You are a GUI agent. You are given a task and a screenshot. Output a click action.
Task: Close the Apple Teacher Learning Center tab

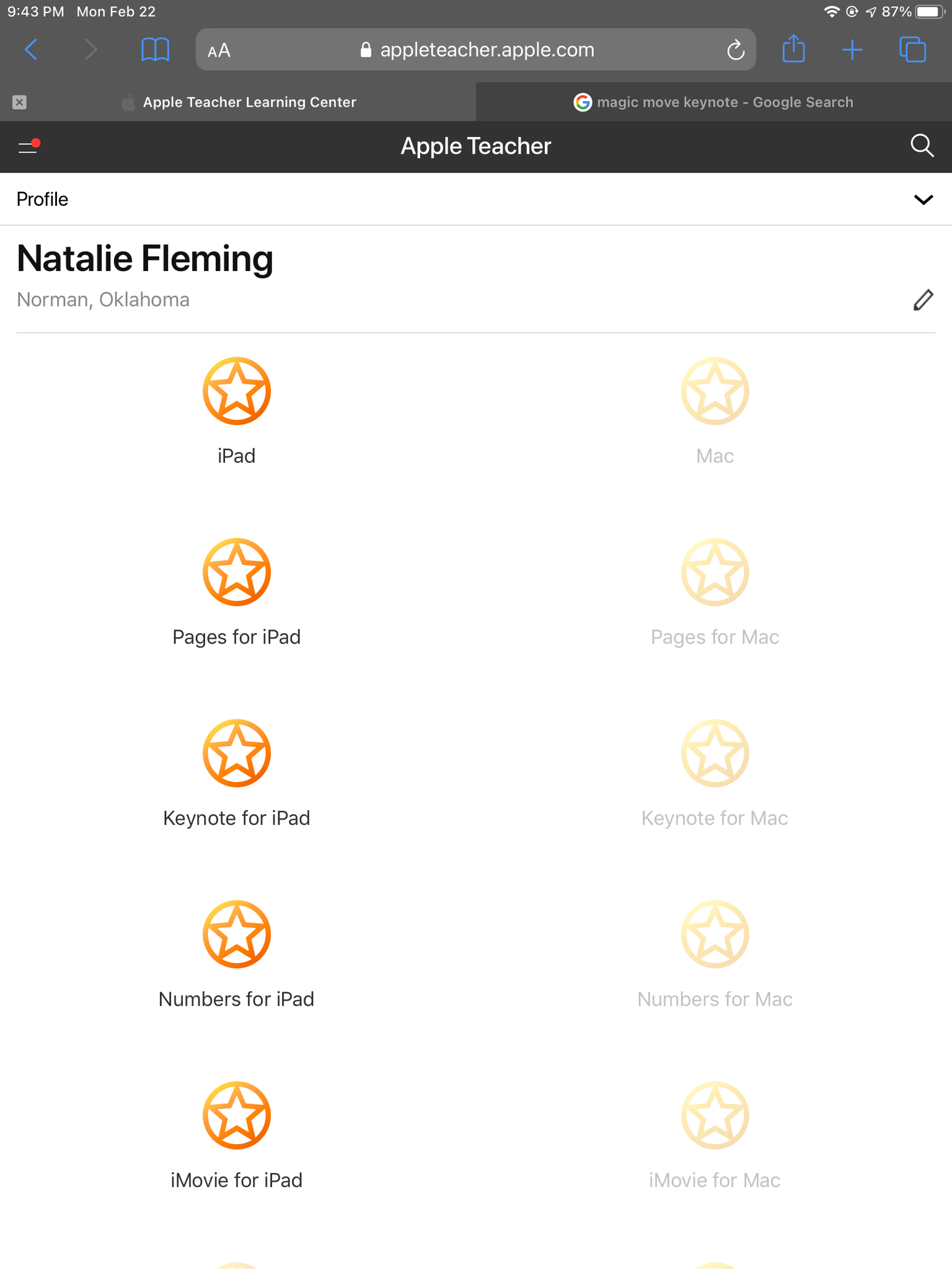20,102
